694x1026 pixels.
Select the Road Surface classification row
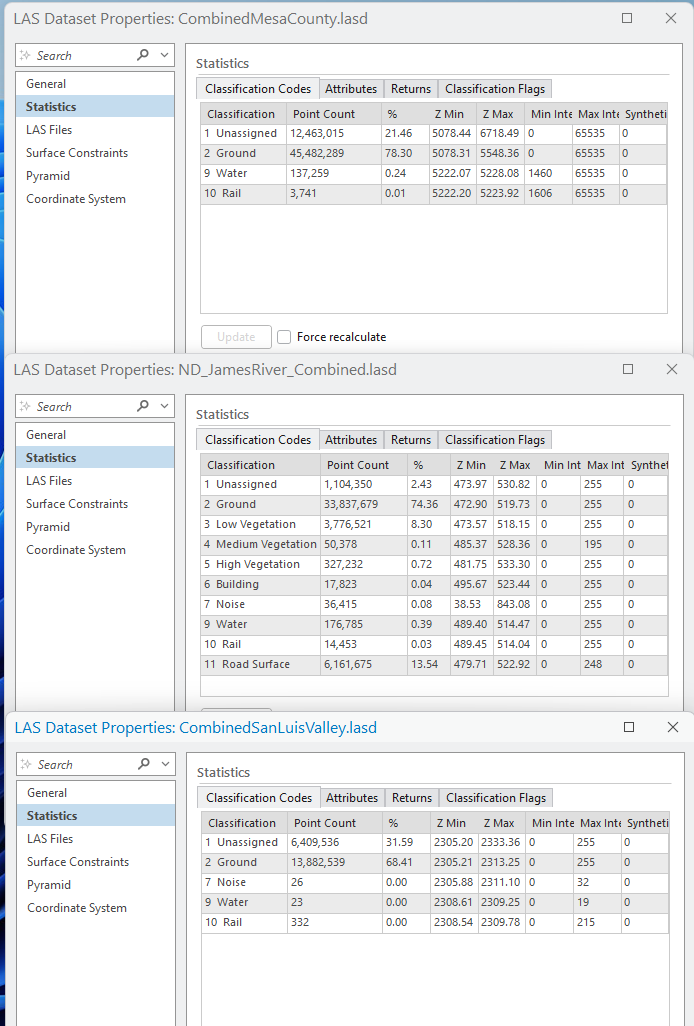tap(255, 664)
